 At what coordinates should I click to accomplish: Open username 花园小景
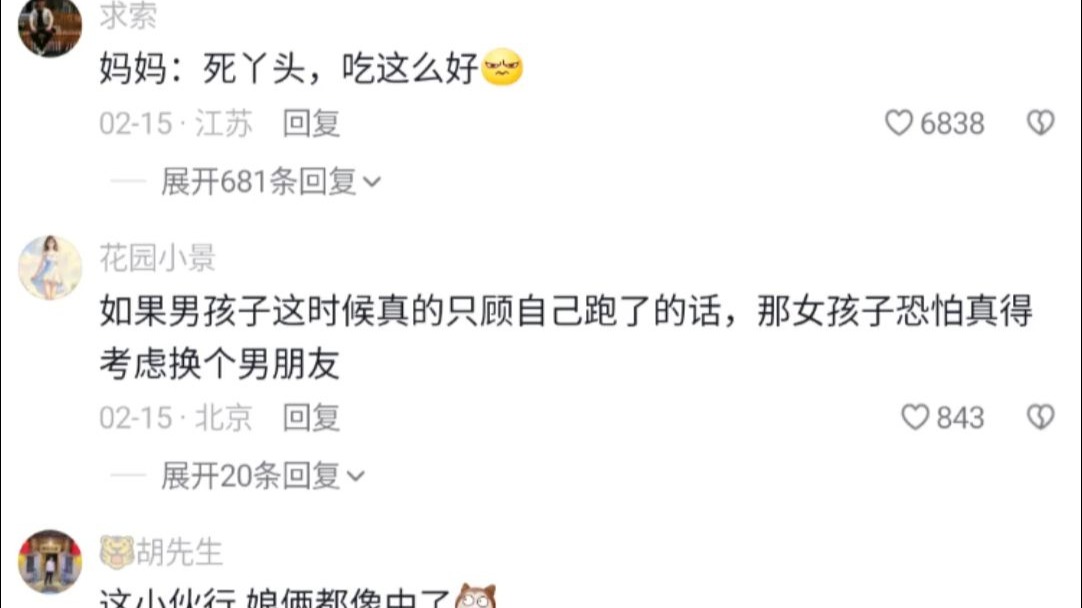click(157, 258)
